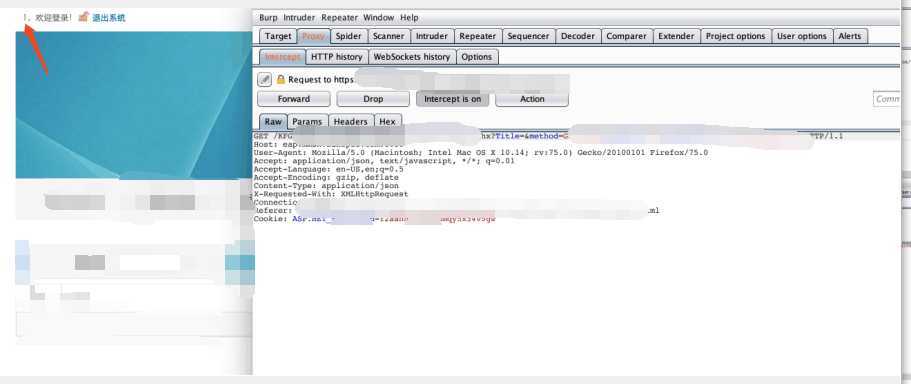Switch to the proxy Options sub-tab
The width and height of the screenshot is (911, 384).
477,57
